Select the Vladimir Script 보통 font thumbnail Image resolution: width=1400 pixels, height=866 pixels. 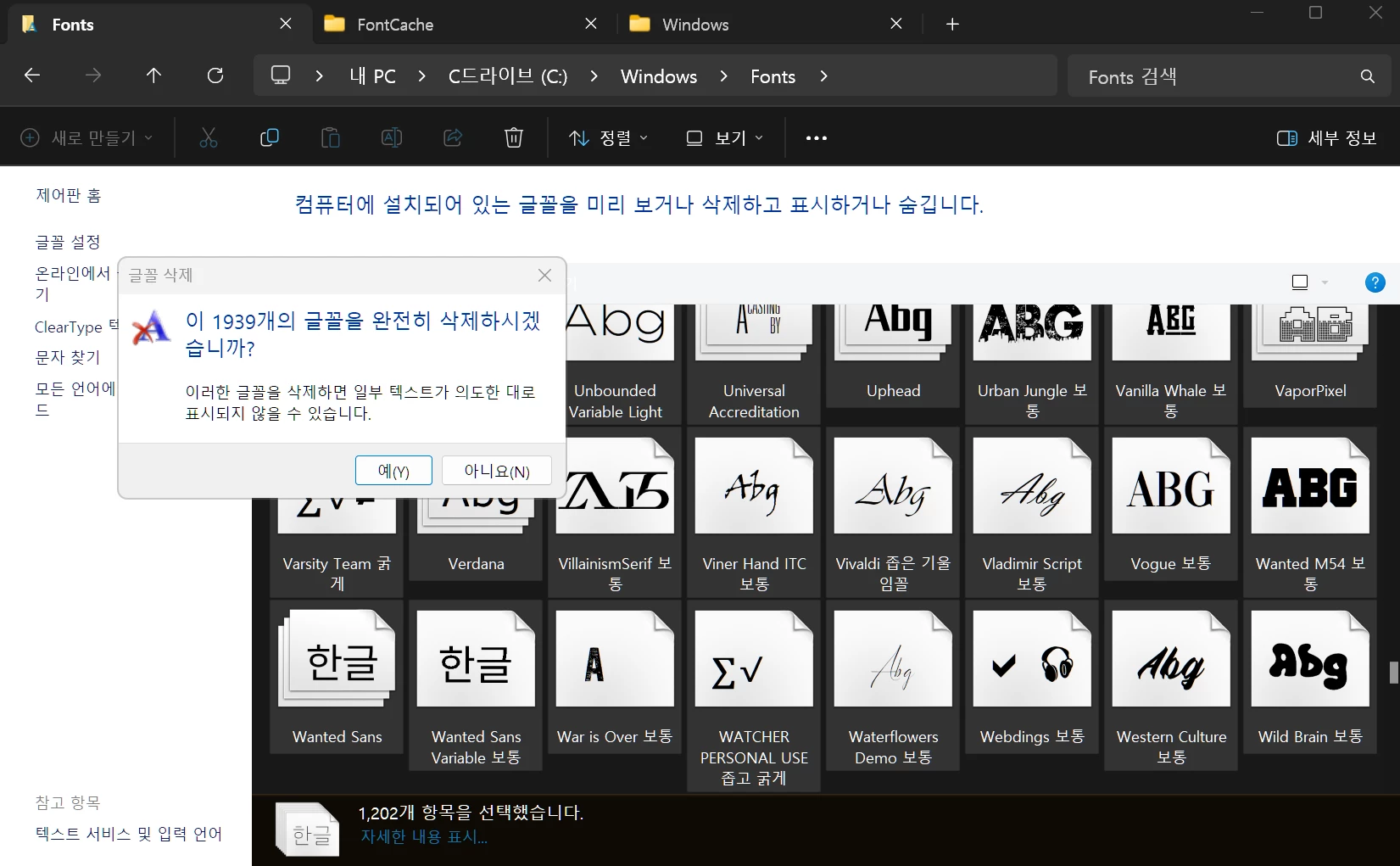tap(1032, 485)
